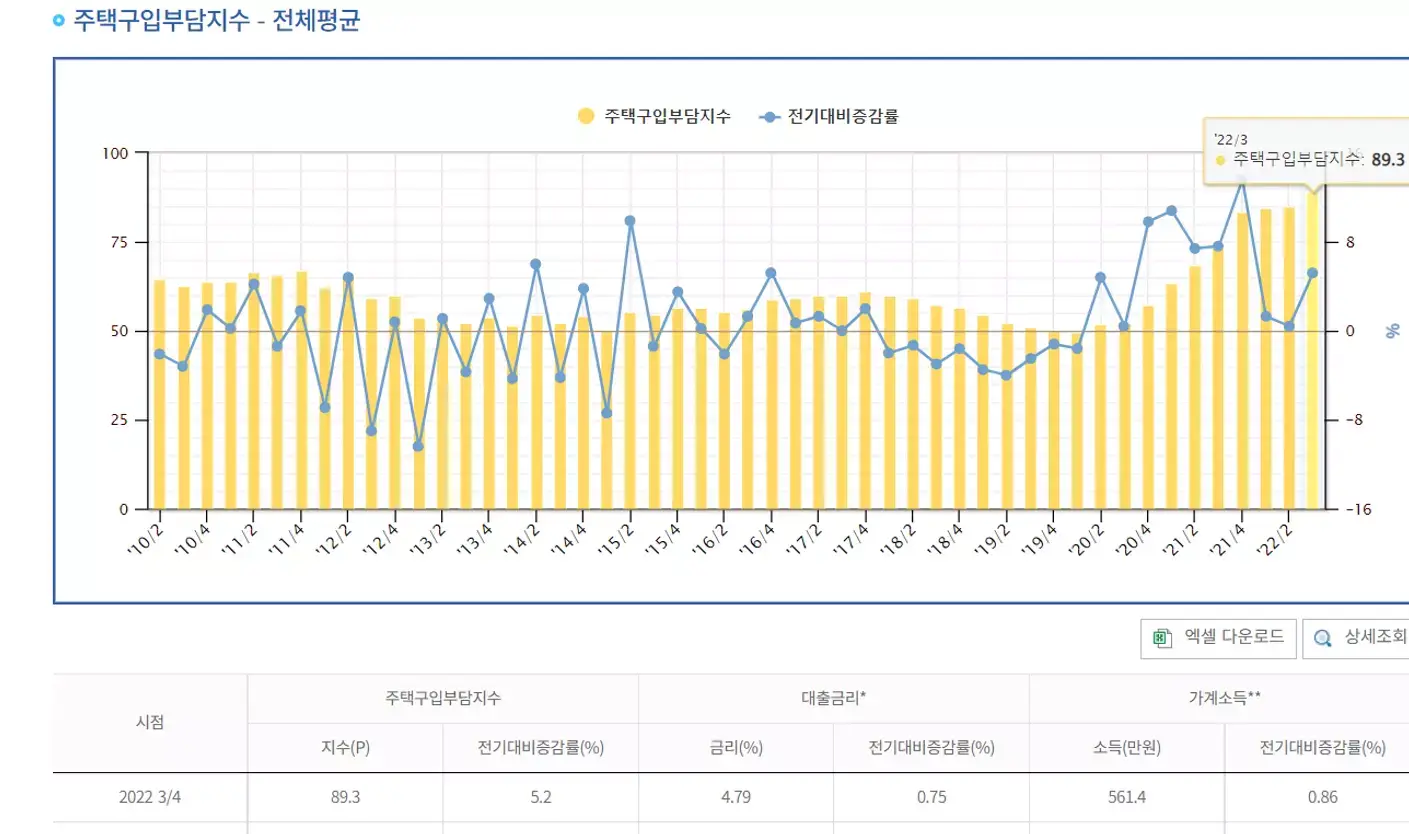The image size is (1409, 834).
Task: Click the Excel download button
Action: pyautogui.click(x=1219, y=638)
